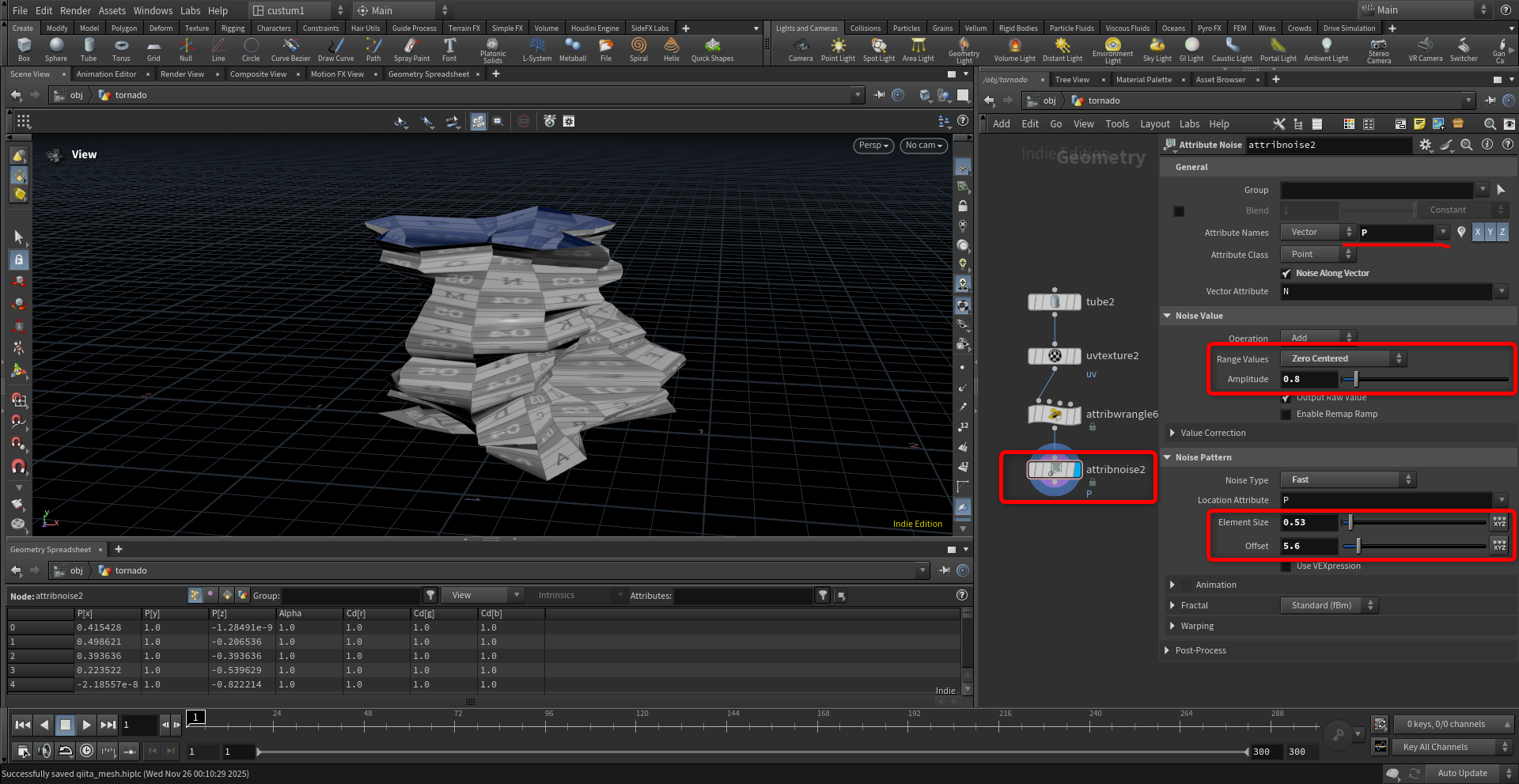Screen dimensions: 1519x784
Task: Click the Persp viewport button
Action: [x=873, y=146]
